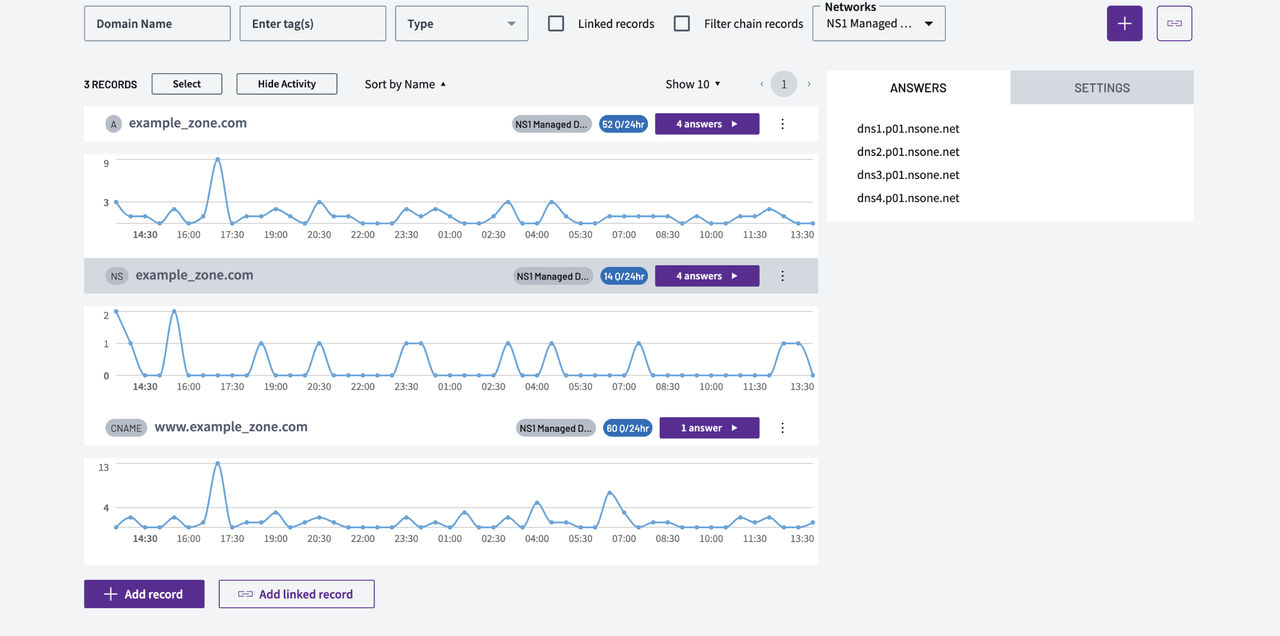Open kebab menu for NS record
The image size is (1280, 636).
[782, 276]
